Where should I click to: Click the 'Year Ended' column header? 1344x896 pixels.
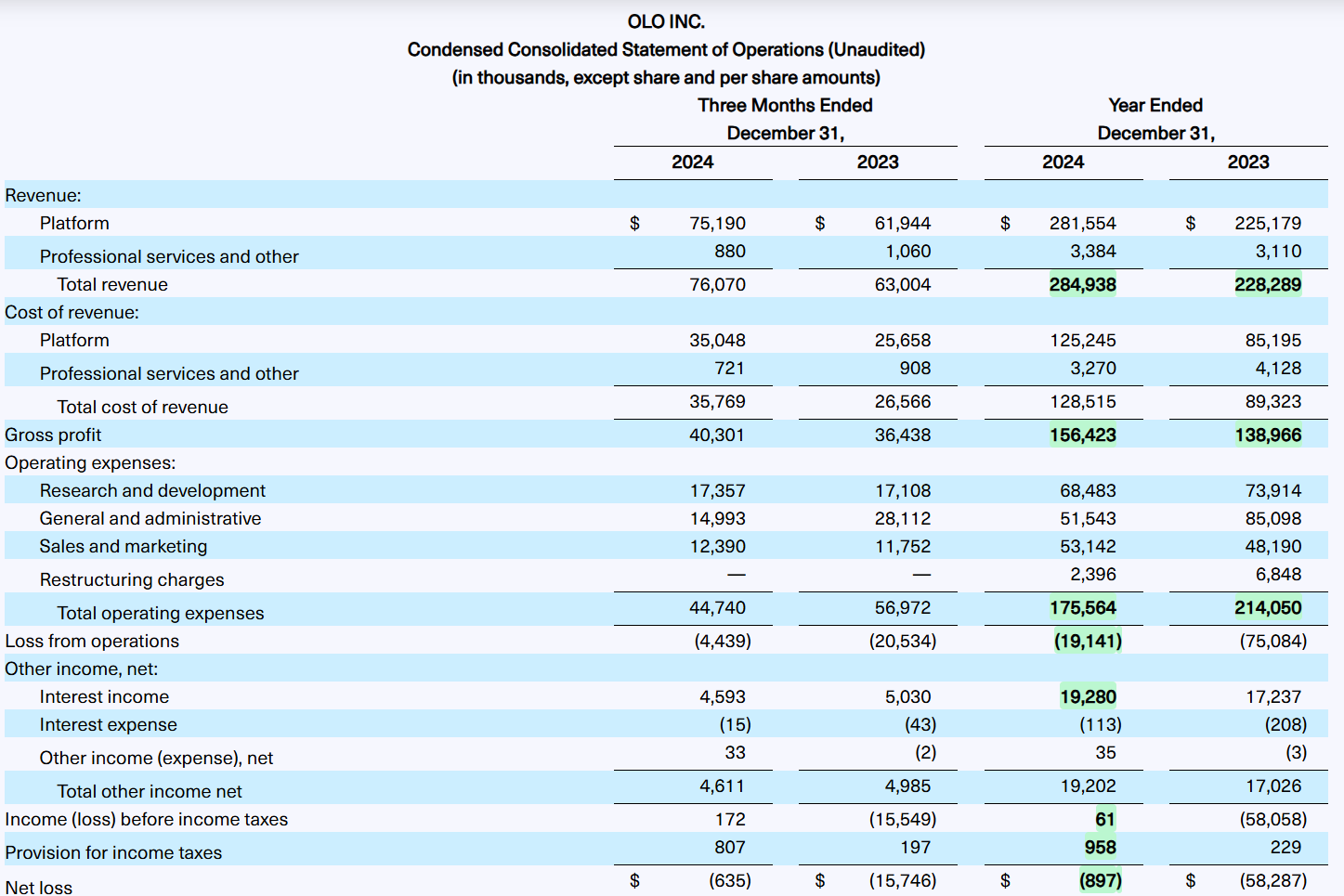pos(1155,105)
